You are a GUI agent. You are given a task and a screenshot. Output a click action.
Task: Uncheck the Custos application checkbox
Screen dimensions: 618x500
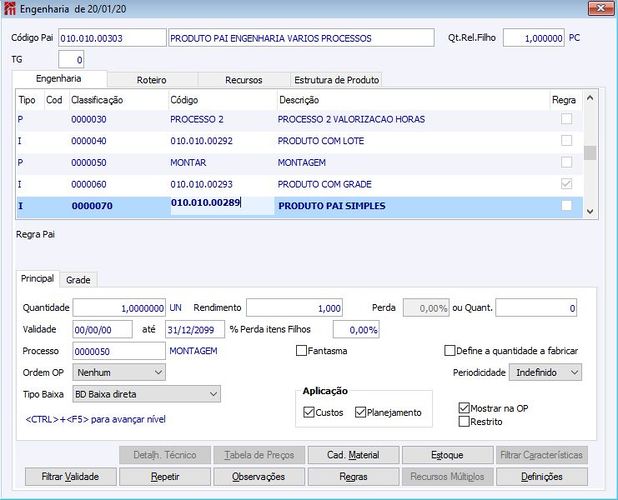[308, 412]
